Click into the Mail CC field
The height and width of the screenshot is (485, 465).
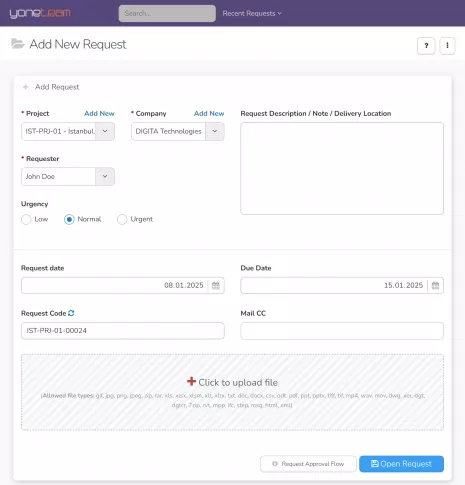click(342, 331)
